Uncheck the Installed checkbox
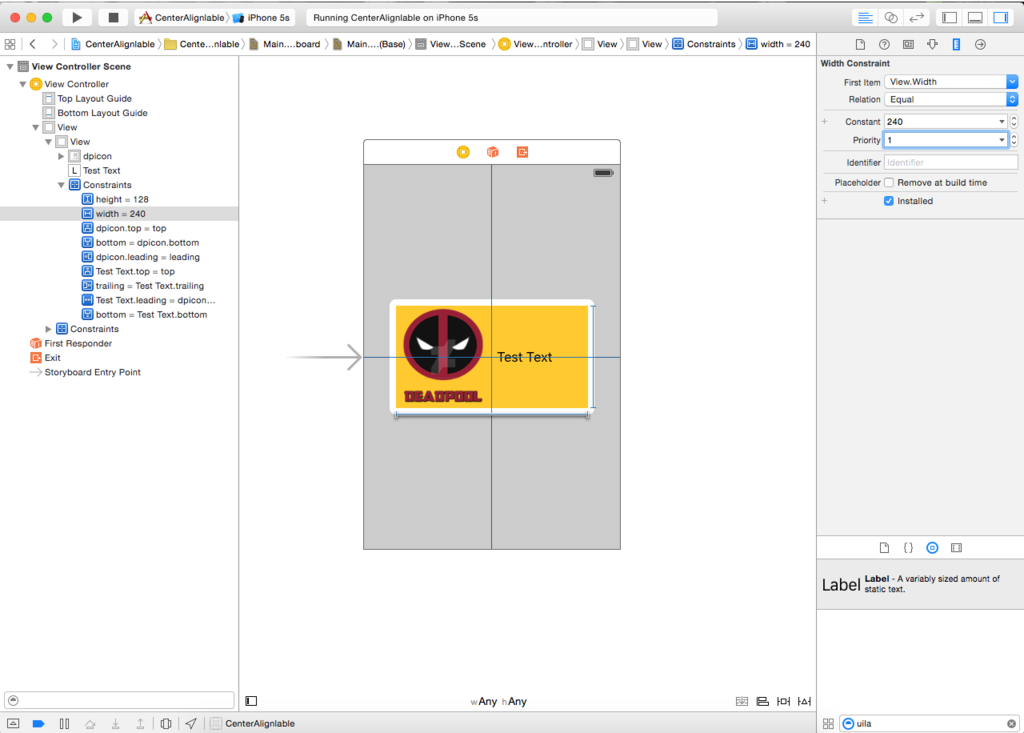 pyautogui.click(x=889, y=201)
